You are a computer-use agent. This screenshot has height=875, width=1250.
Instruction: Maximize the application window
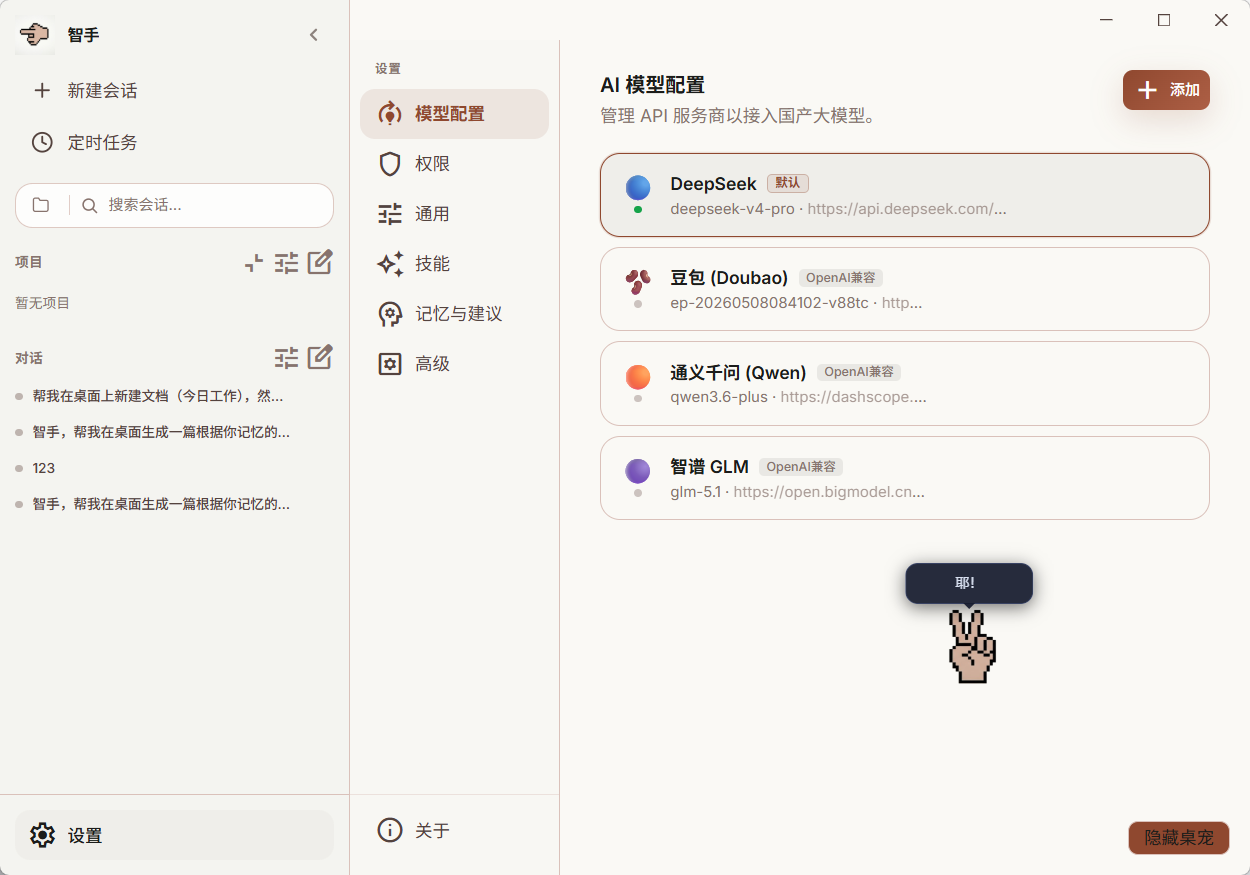point(1164,20)
